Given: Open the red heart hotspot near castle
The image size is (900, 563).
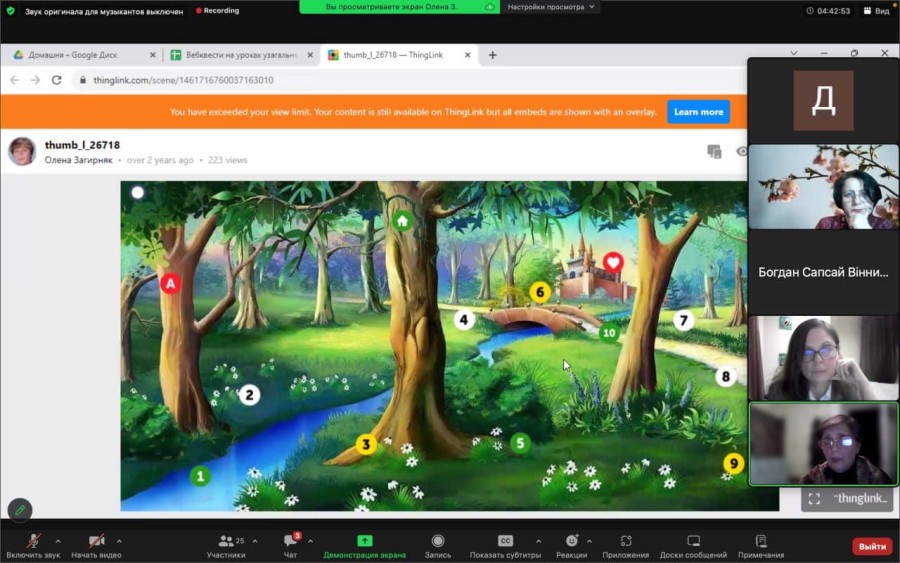Looking at the screenshot, I should pos(613,263).
